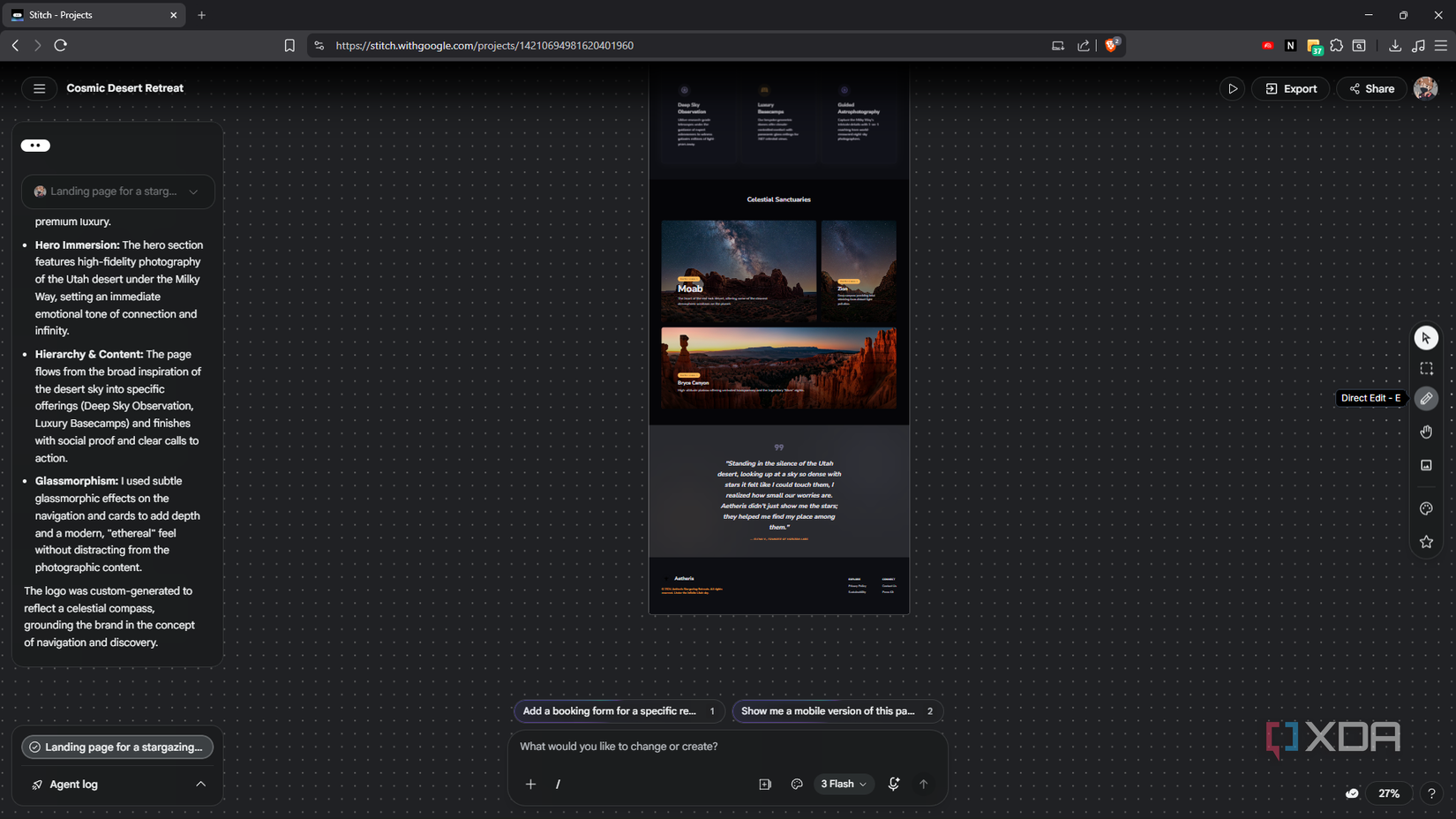The image size is (1456, 819).
Task: Choose the hand pan tool
Action: click(1426, 432)
